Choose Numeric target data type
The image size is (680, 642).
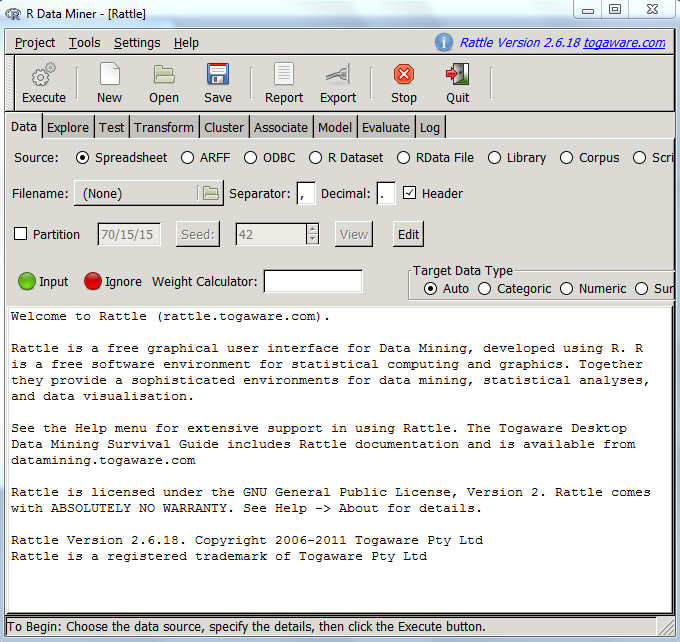(566, 288)
